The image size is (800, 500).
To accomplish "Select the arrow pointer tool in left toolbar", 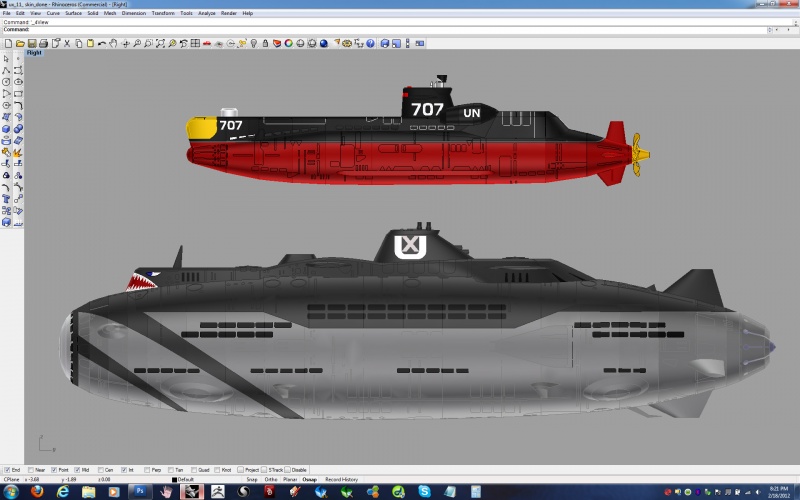I will click(x=6, y=58).
